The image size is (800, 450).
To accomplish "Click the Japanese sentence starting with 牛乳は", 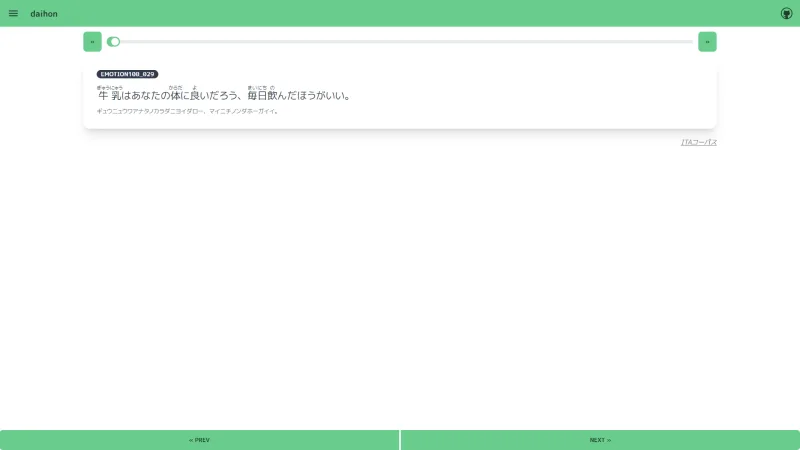I will pos(224,95).
